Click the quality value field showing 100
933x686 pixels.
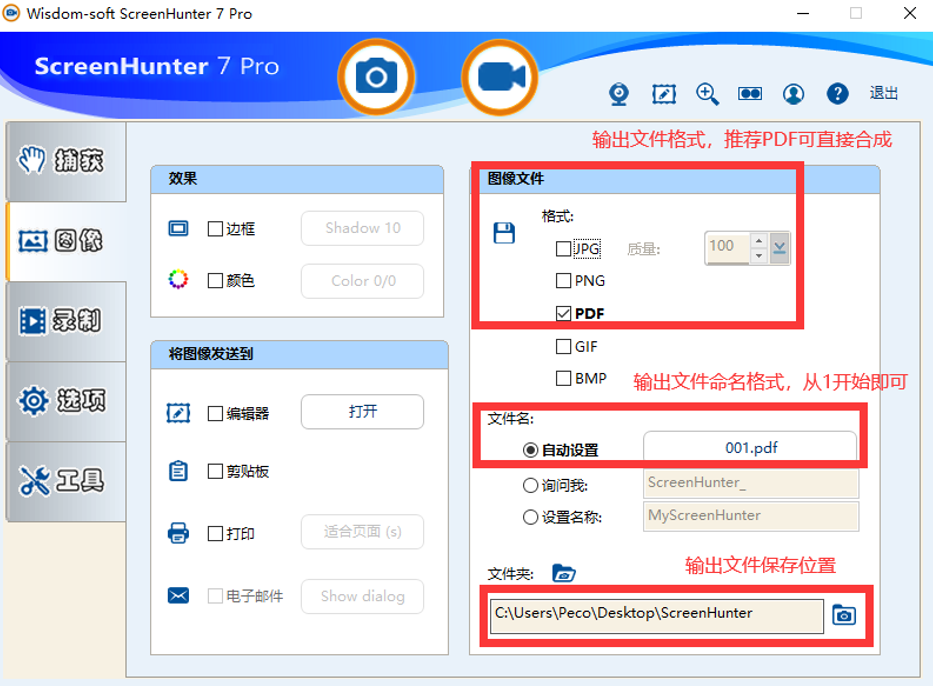coord(727,247)
